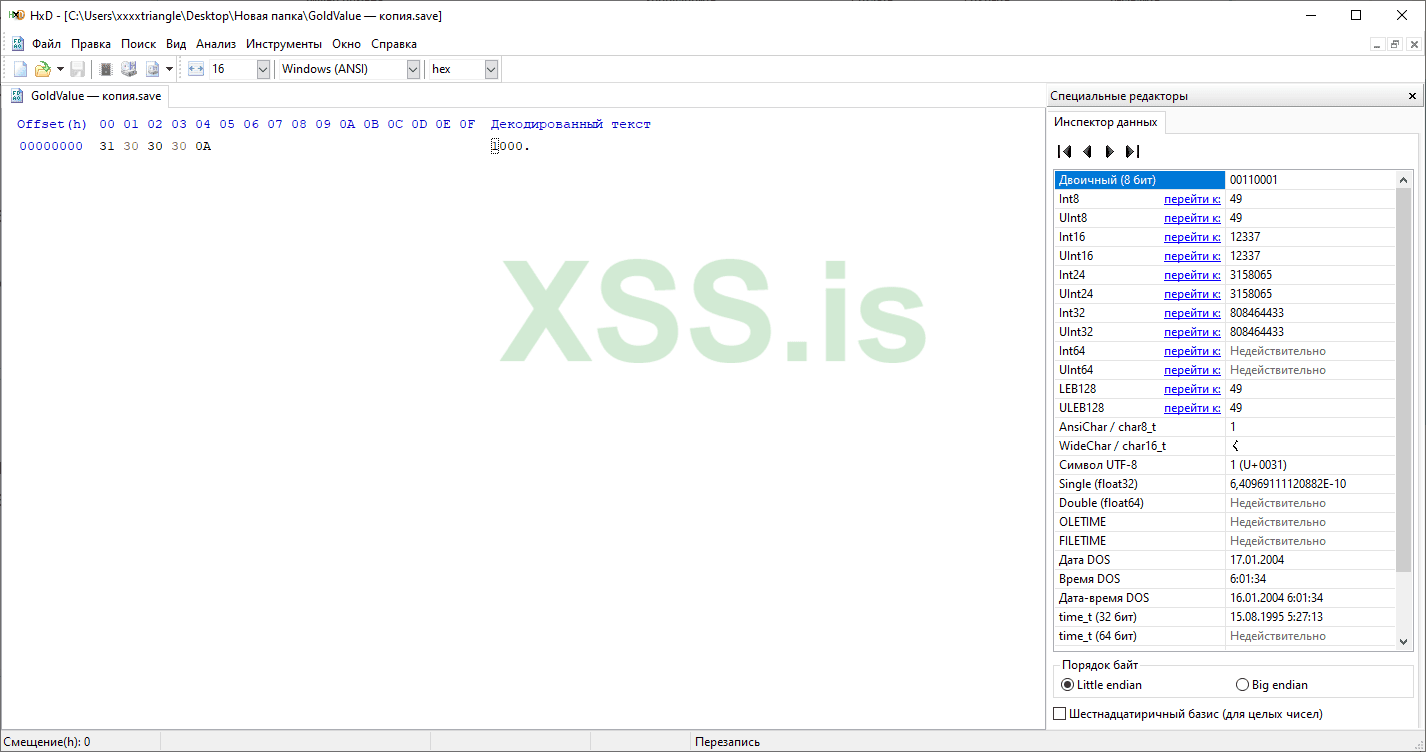Screen dimensions: 1426x752
Task: Click 'перейти к:' link for ULEB128
Action: [1192, 408]
